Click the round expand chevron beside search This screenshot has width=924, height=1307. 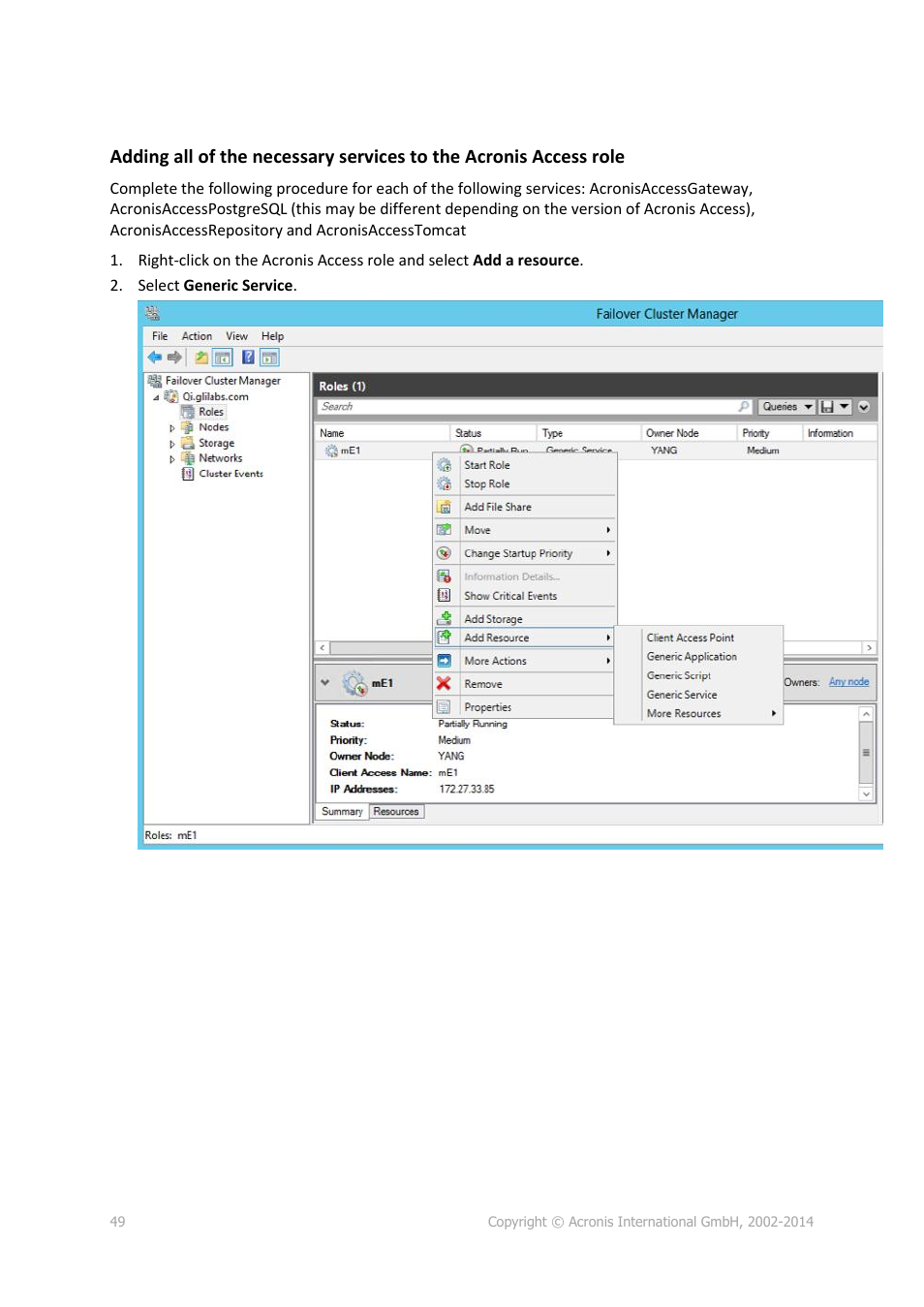[864, 407]
